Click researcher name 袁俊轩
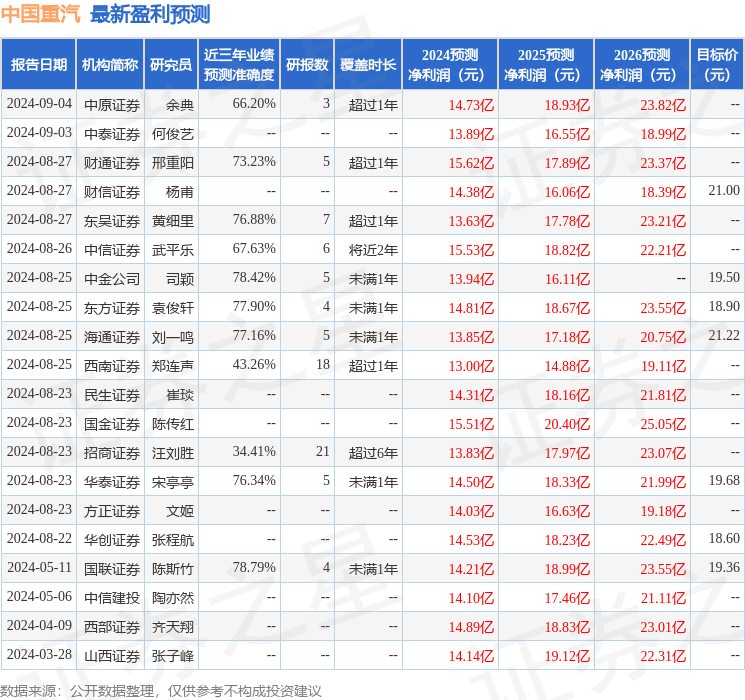 click(172, 308)
